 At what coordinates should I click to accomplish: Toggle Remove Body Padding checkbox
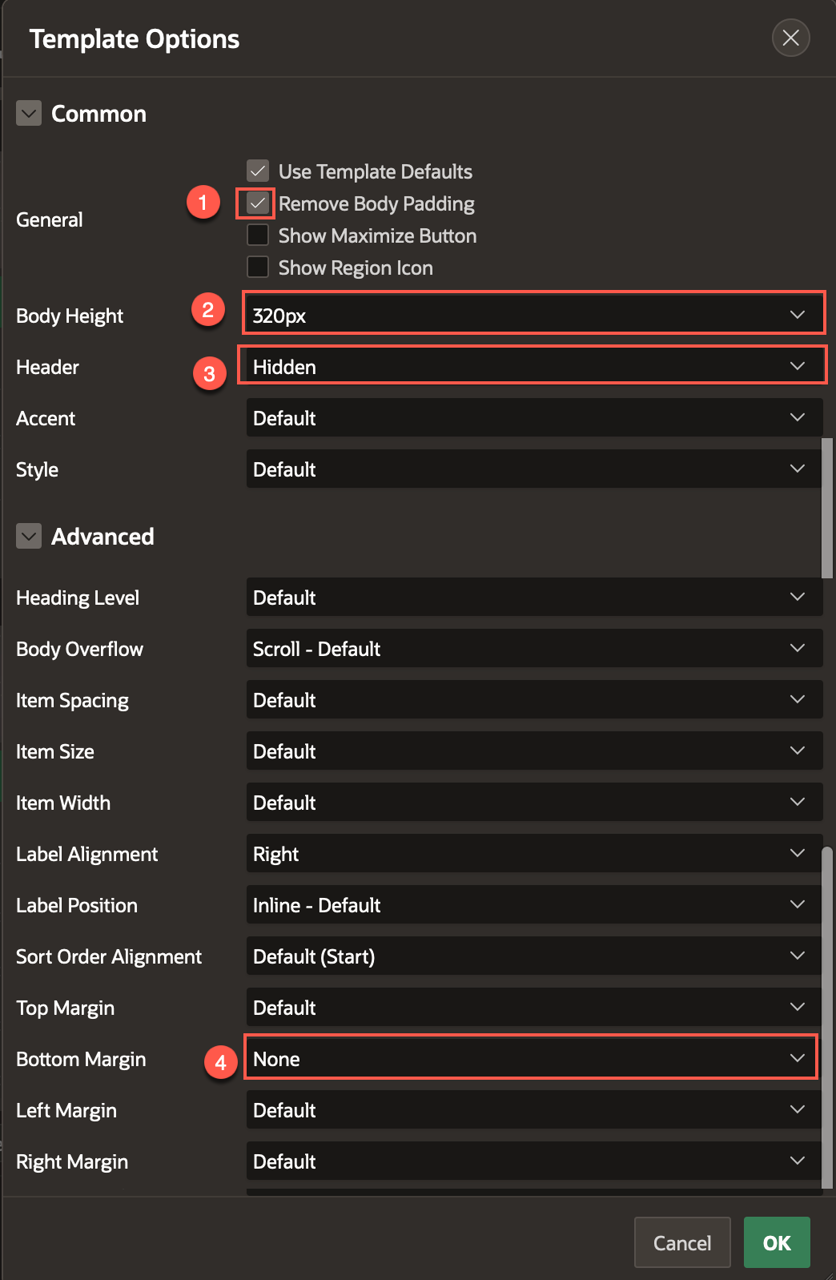(258, 204)
